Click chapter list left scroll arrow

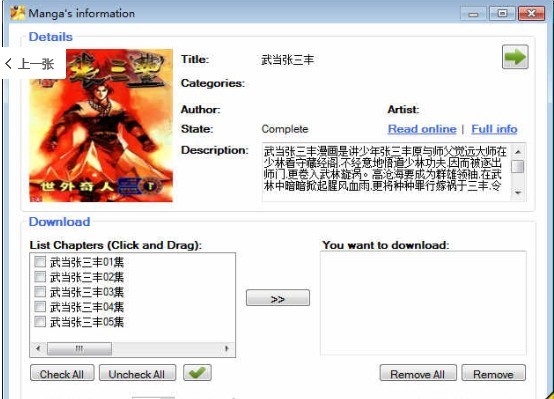38,348
